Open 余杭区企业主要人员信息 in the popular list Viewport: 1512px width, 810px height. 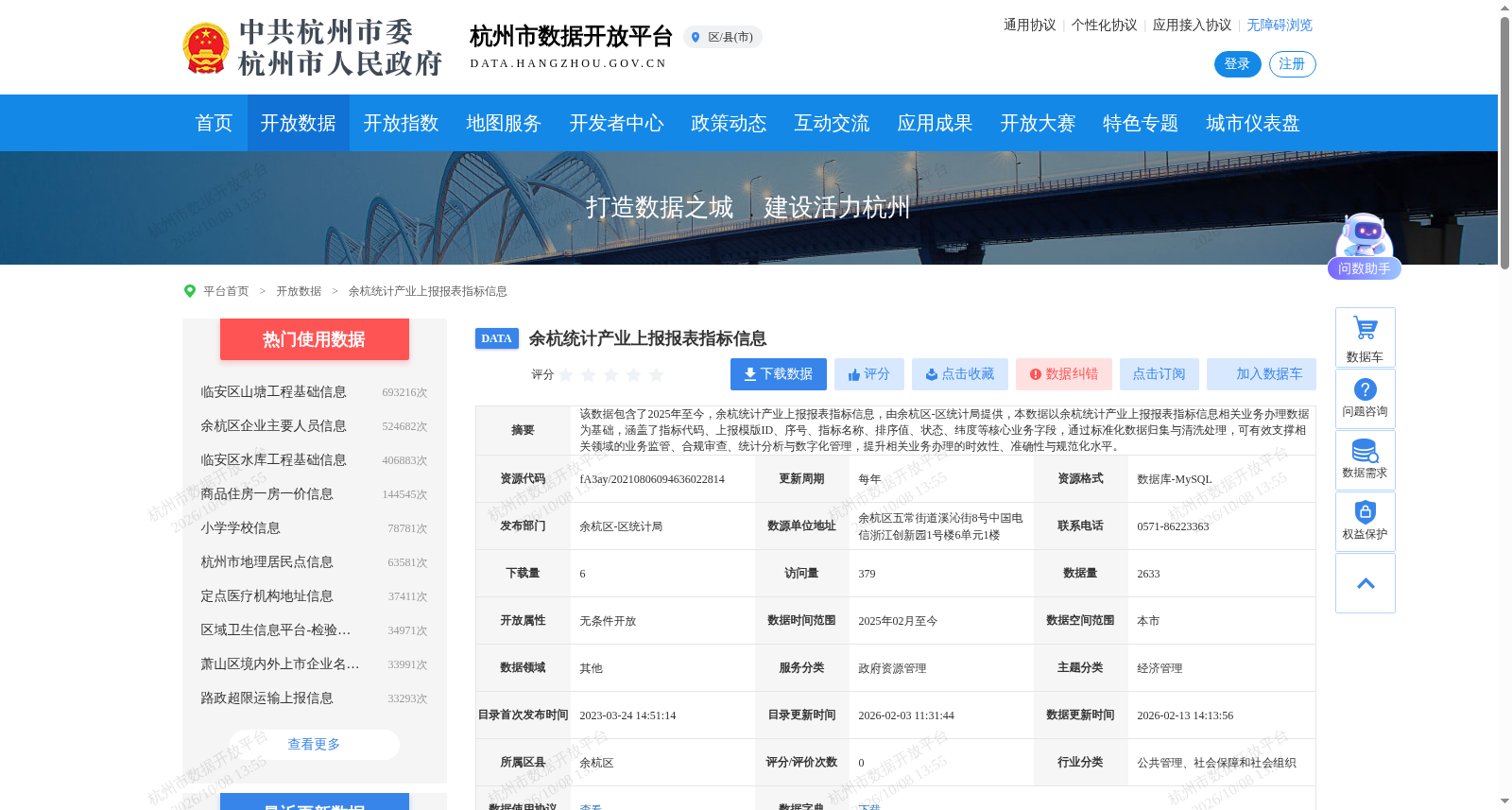[273, 426]
